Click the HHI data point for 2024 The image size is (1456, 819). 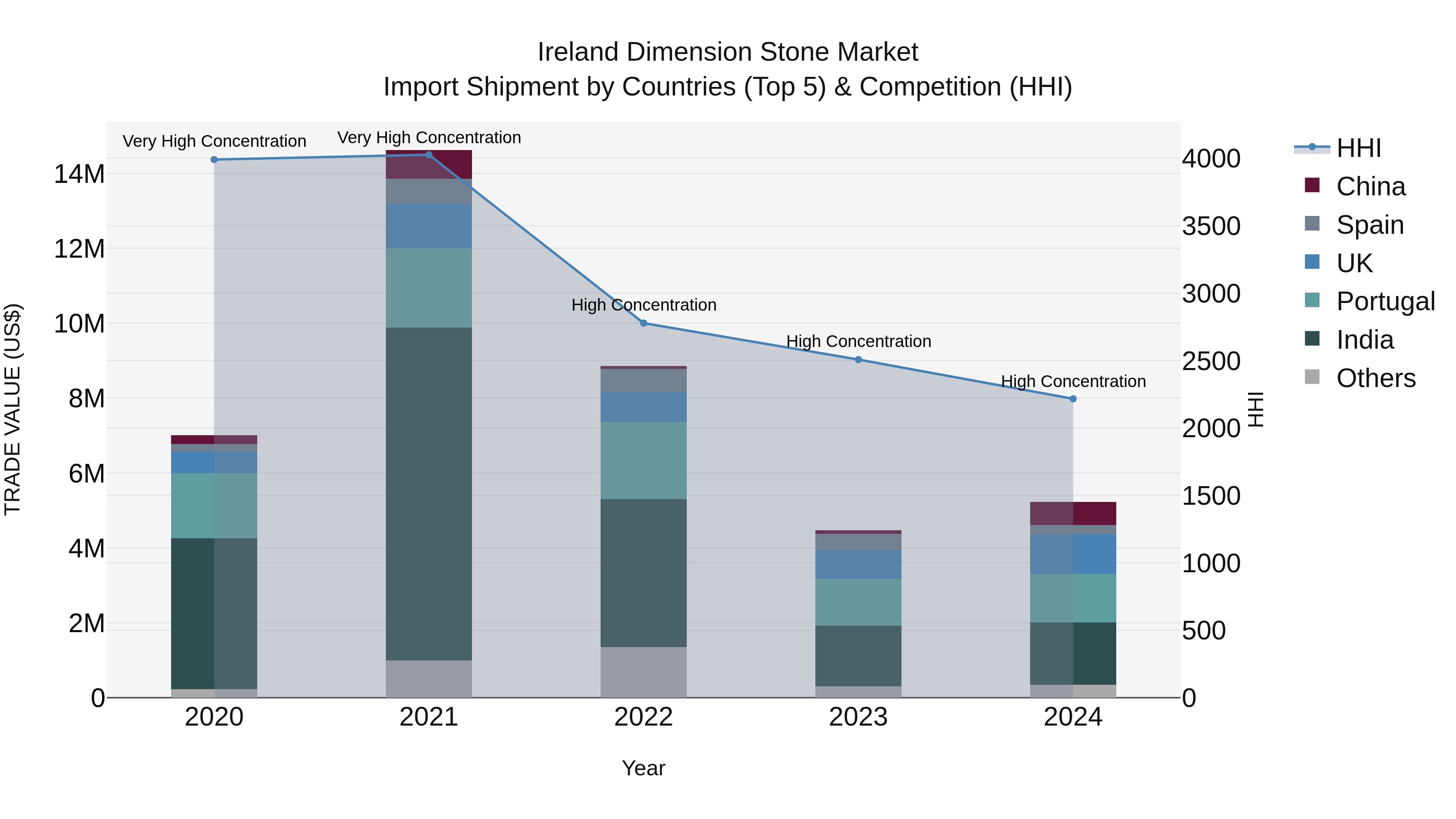point(1073,399)
